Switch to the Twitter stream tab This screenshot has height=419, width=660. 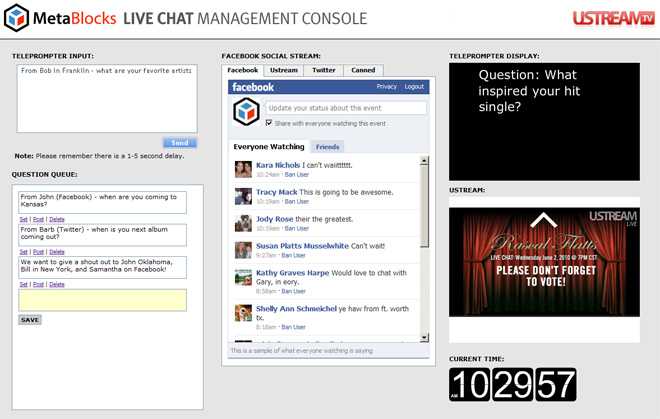tap(324, 70)
